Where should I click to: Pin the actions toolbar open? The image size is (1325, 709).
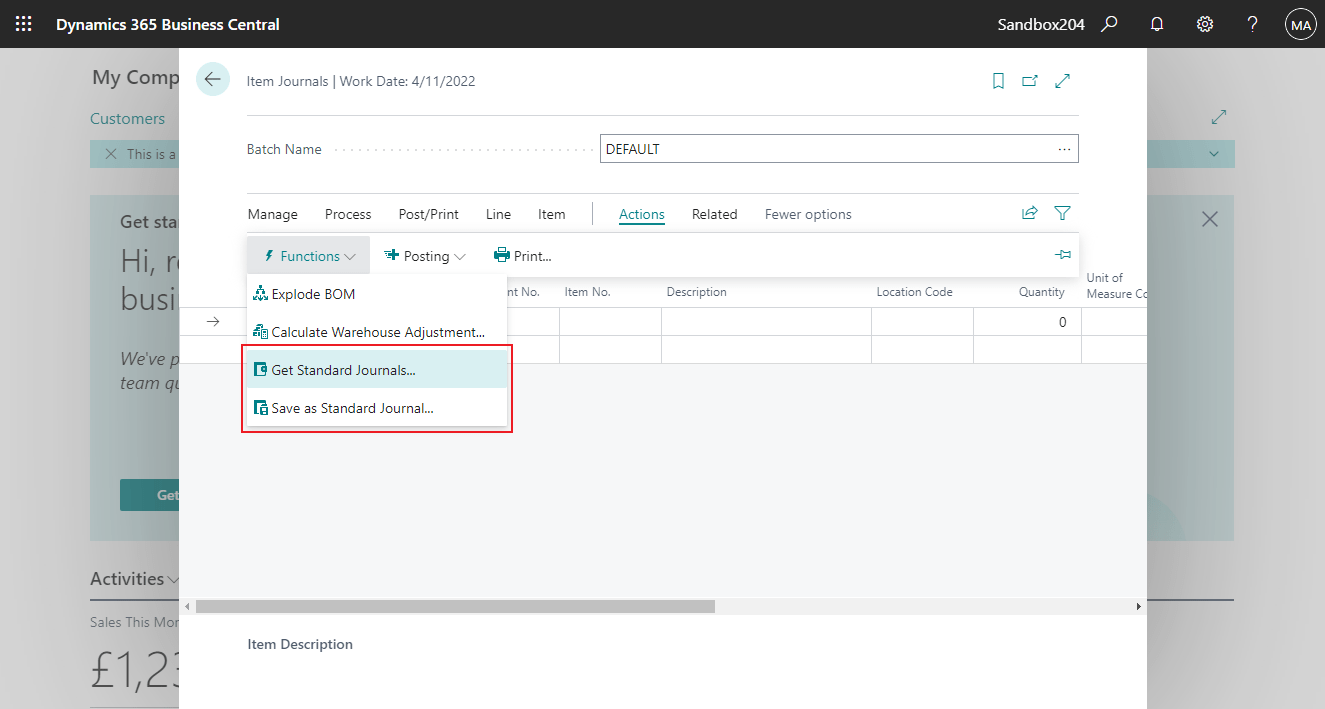(x=1063, y=254)
